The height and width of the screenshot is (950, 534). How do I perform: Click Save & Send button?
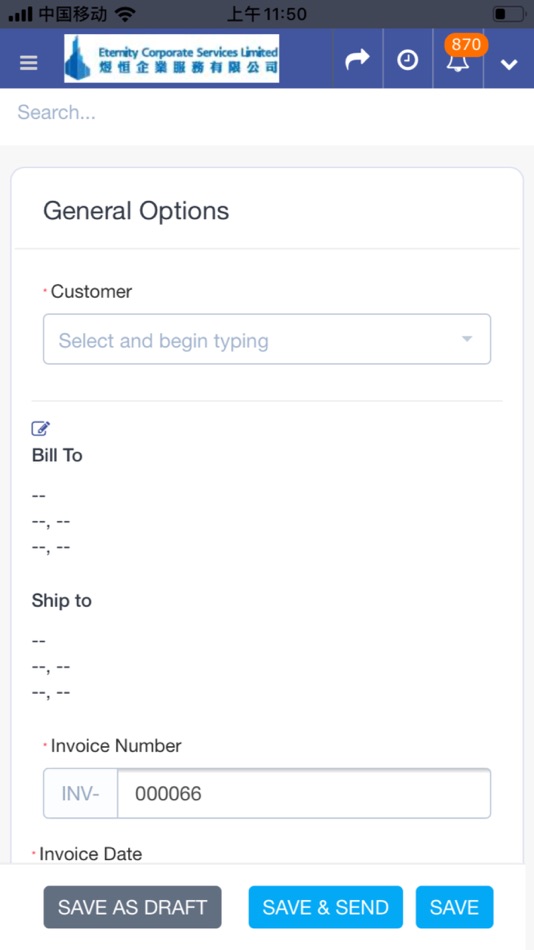coord(325,907)
